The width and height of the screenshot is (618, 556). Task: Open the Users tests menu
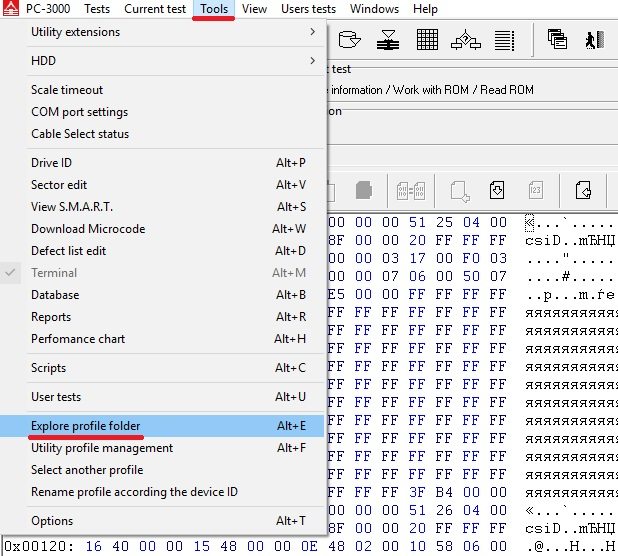(308, 9)
